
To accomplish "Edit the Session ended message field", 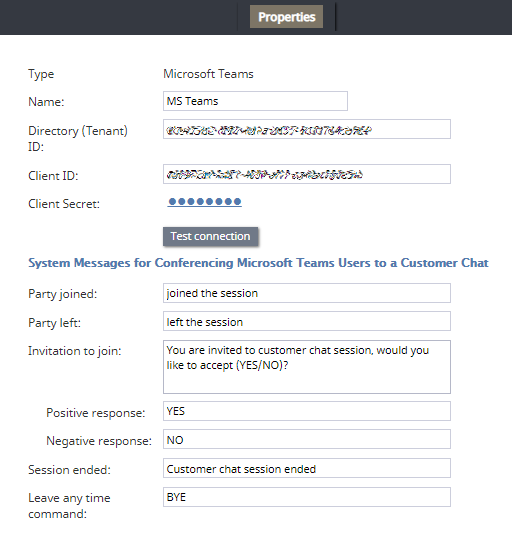I will pos(307,468).
